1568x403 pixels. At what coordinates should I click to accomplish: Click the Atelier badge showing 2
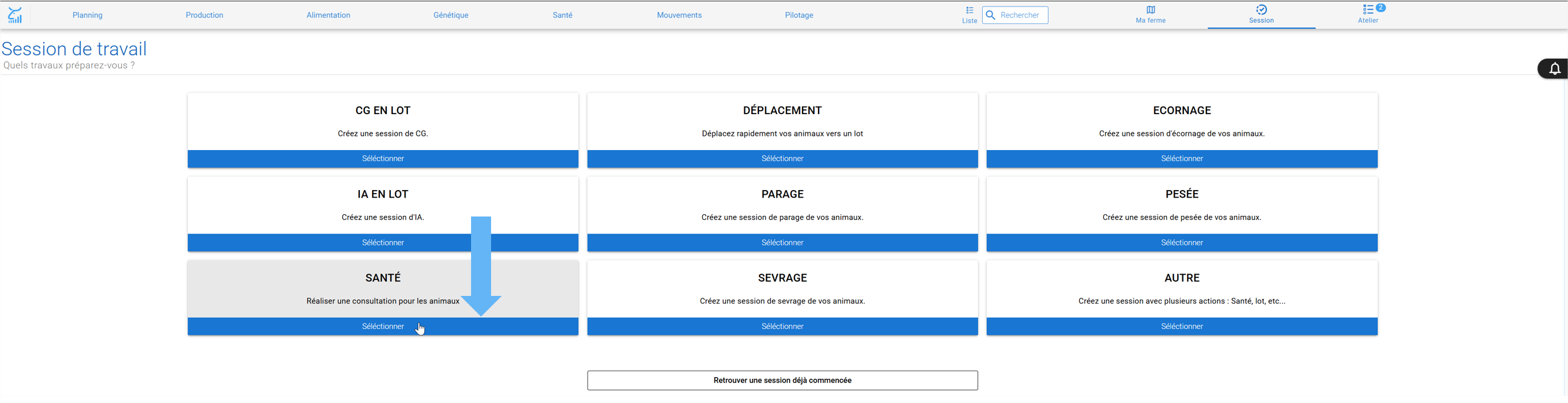point(1381,7)
